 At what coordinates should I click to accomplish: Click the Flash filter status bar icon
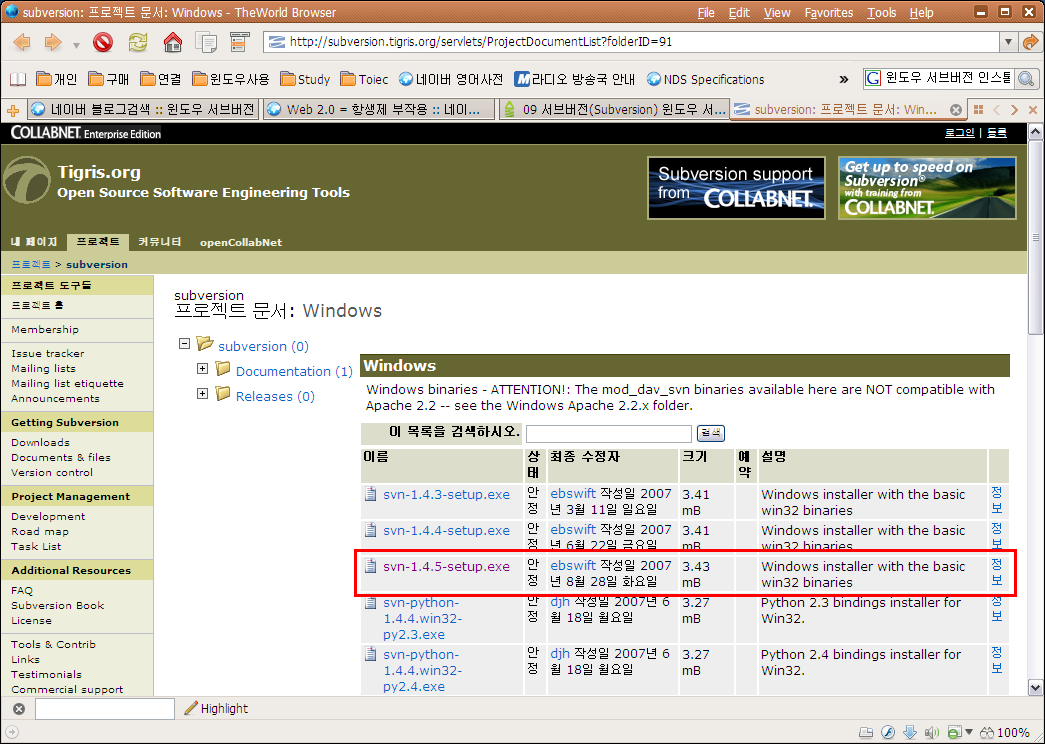pos(888,733)
